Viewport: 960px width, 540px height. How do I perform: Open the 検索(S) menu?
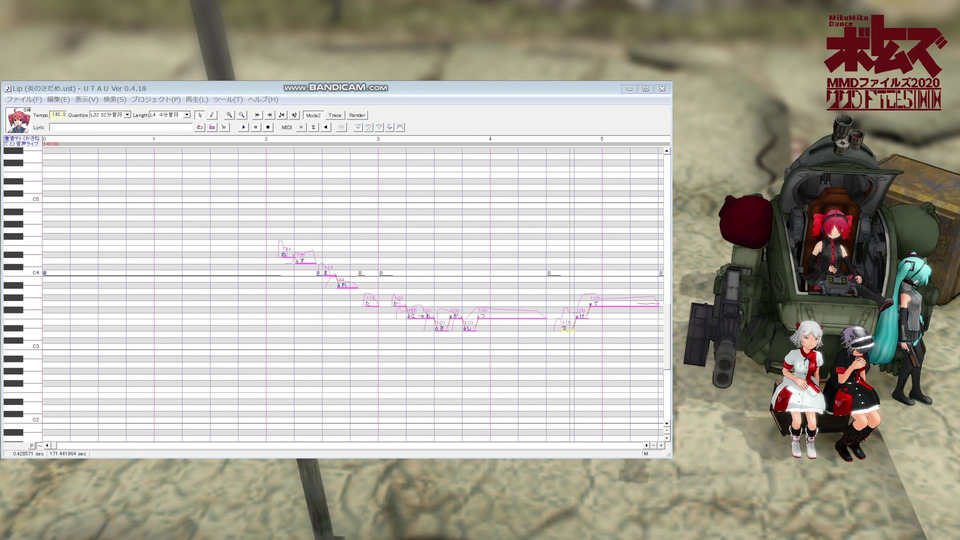[114, 99]
